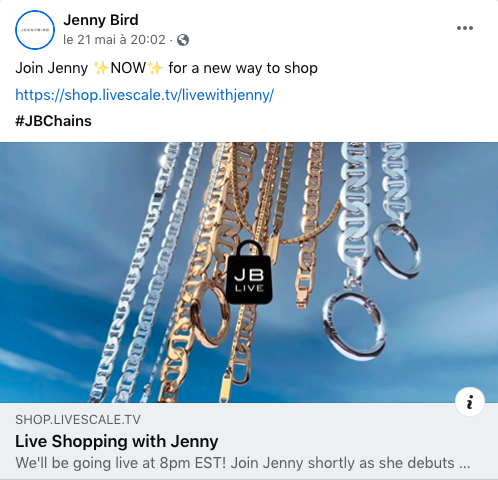This screenshot has width=498, height=480.
Task: Click the JB LIVE shopping bag logo
Action: [249, 272]
